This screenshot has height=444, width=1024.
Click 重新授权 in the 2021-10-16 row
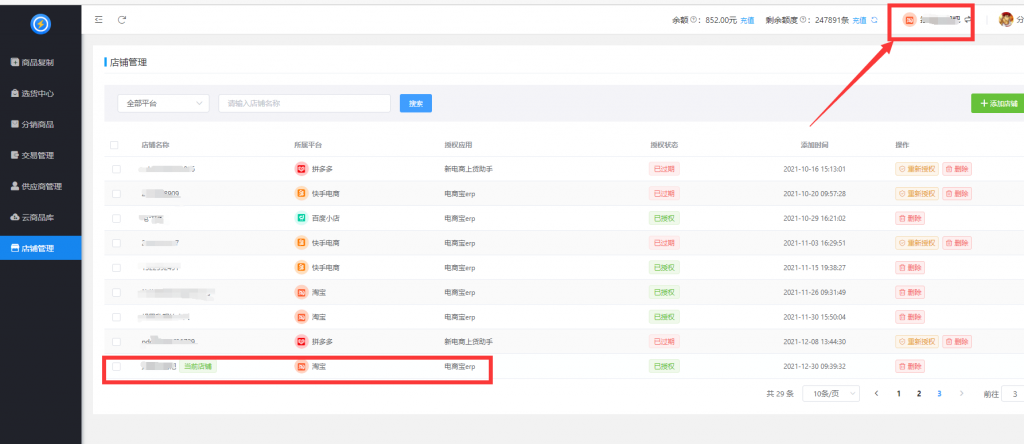pos(917,169)
